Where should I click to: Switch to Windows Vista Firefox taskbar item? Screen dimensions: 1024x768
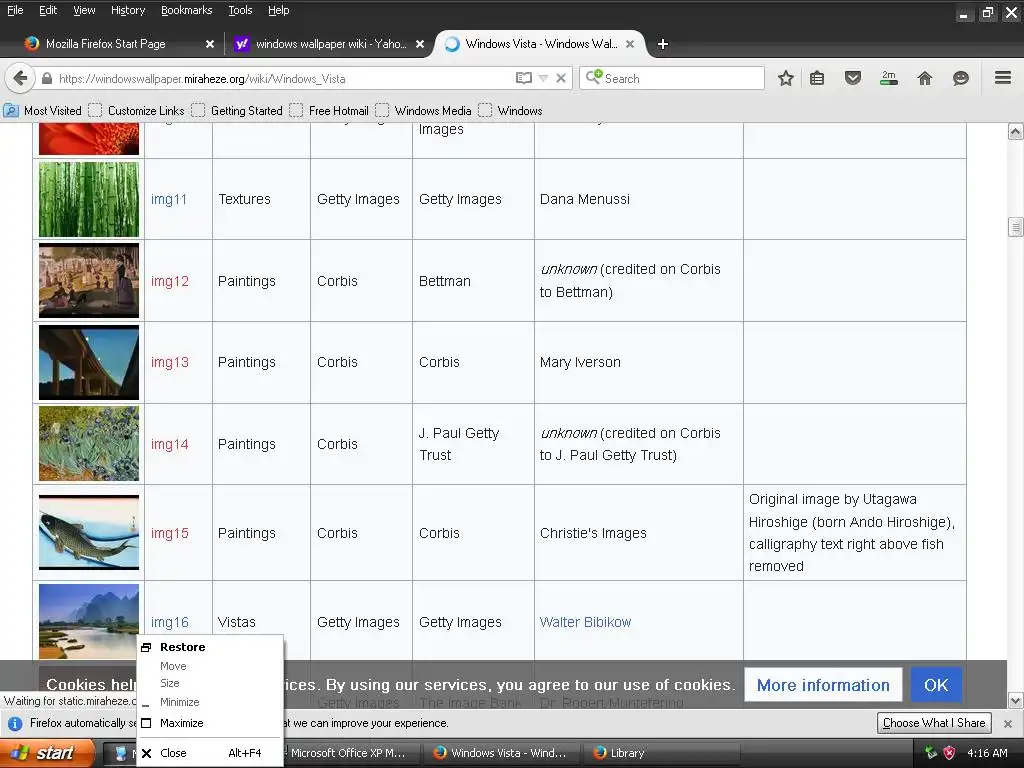504,753
